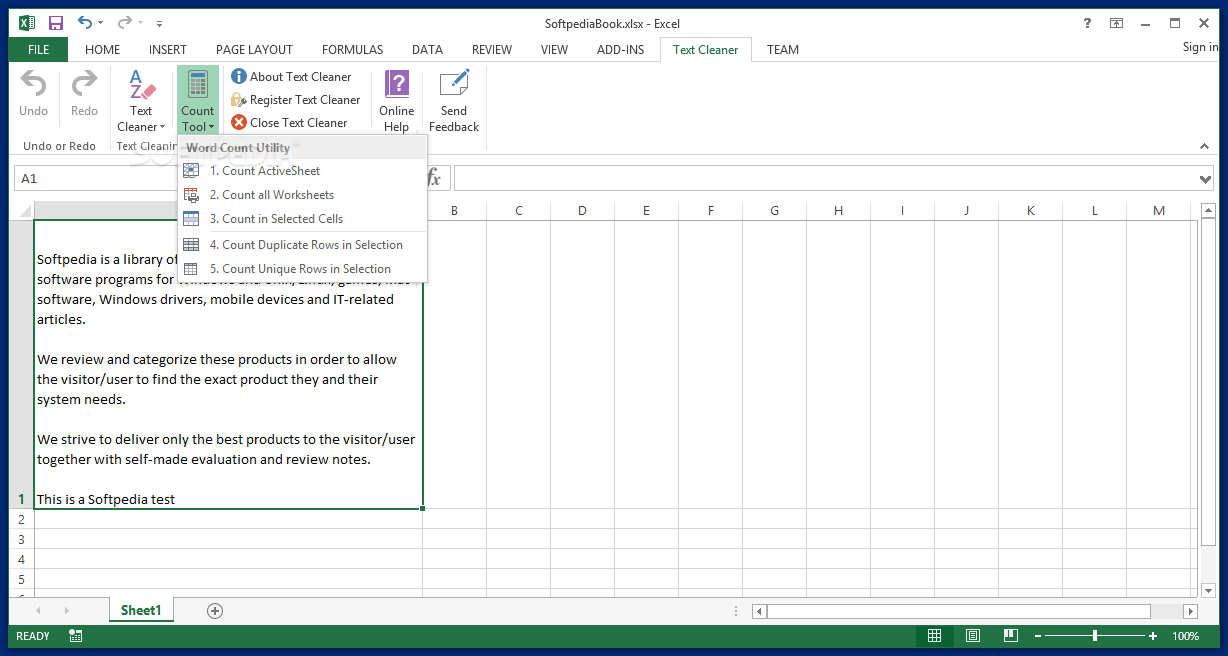
Task: Click the zoom in plus button
Action: pos(1153,636)
